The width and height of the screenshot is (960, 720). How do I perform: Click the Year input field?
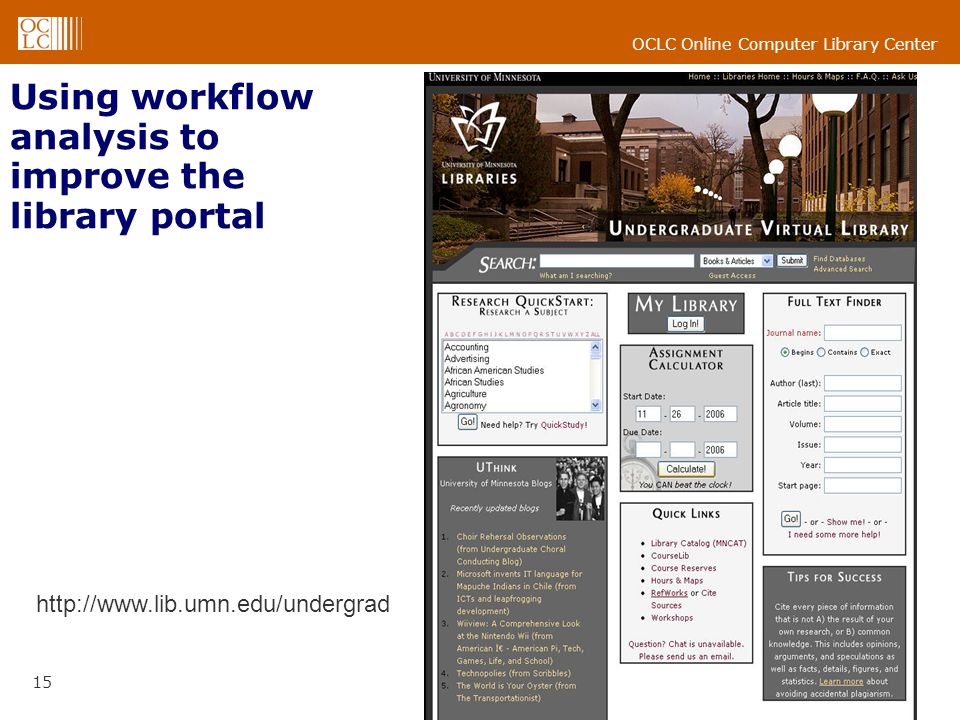point(863,465)
